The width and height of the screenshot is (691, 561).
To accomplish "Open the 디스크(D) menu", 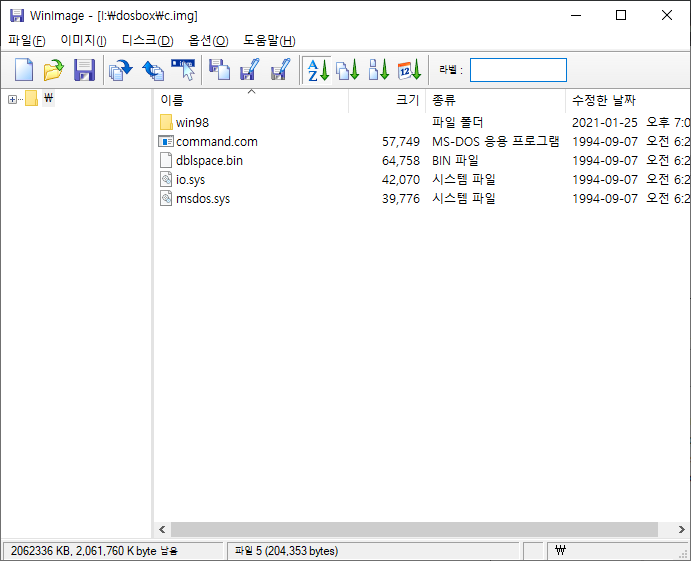I will [x=148, y=41].
